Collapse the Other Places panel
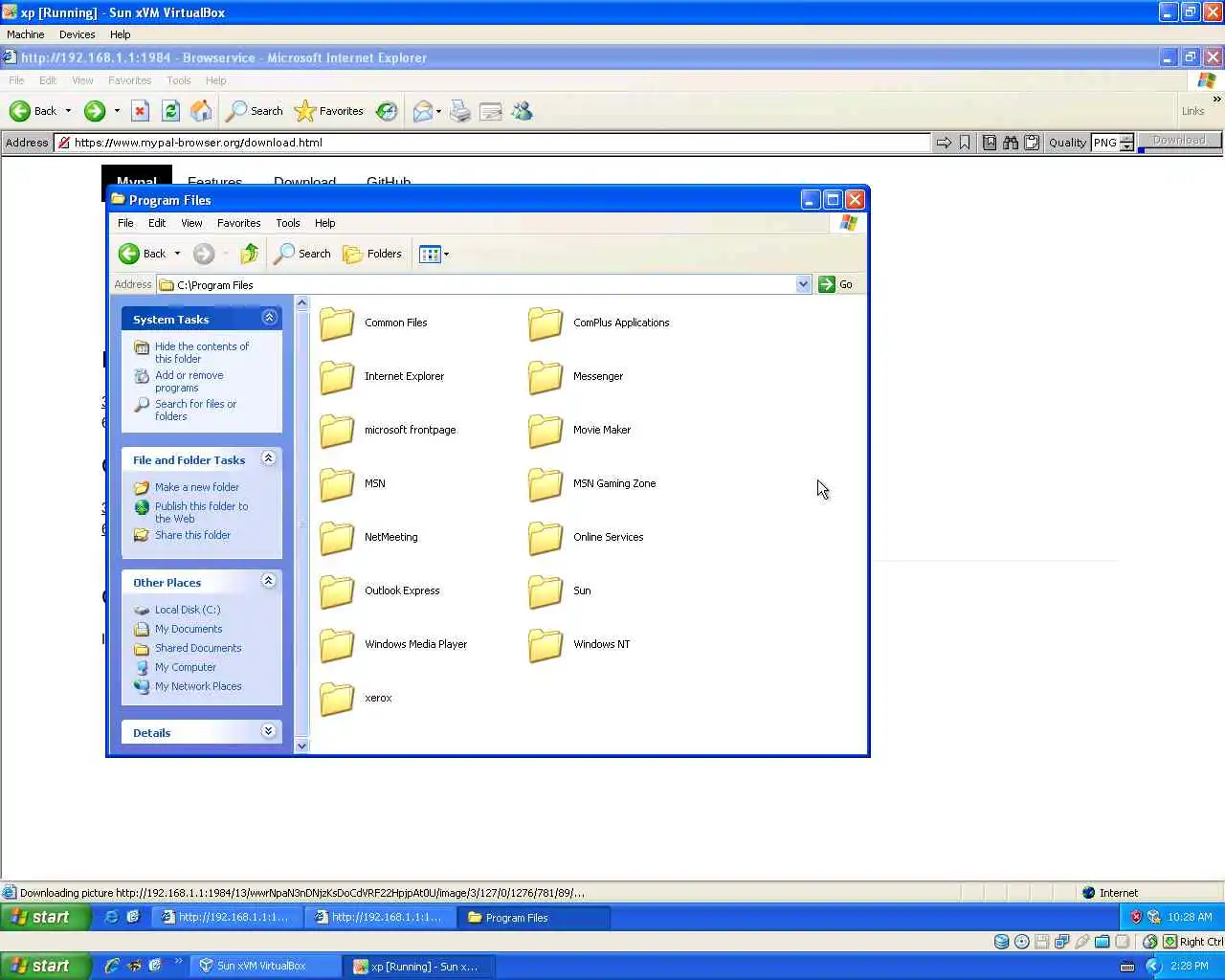 coord(269,581)
